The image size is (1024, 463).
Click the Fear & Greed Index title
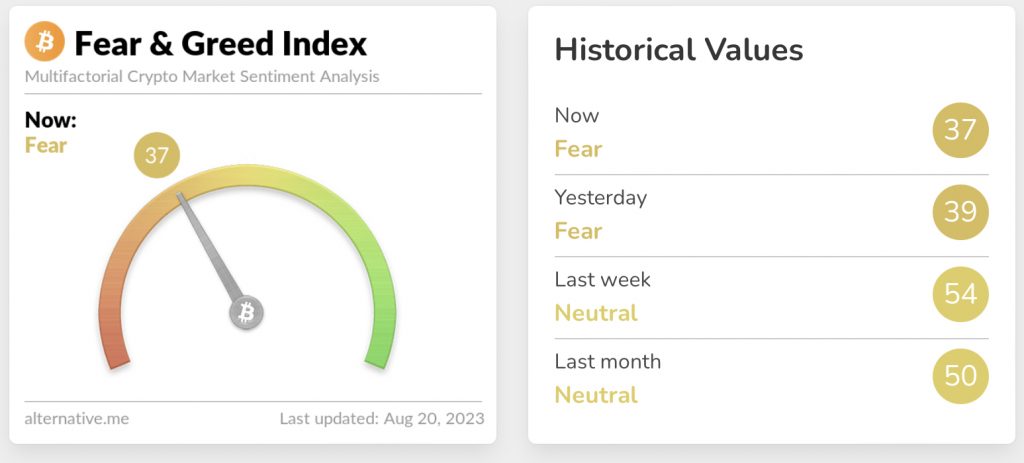pyautogui.click(x=221, y=44)
